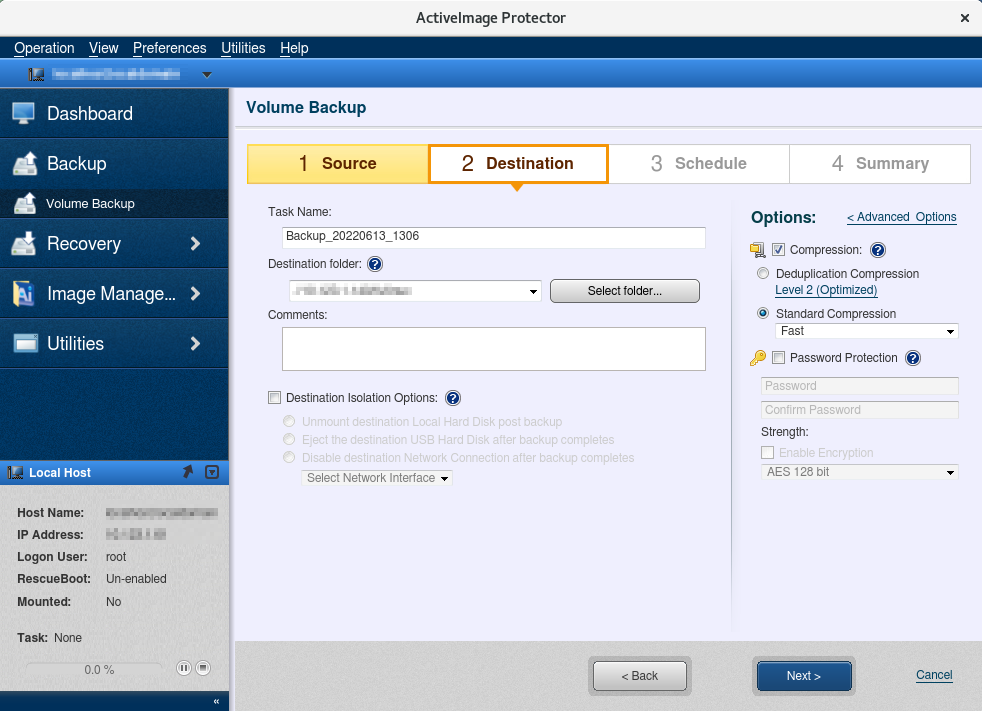This screenshot has height=711, width=982.
Task: Open the Destination folder dropdown
Action: [414, 291]
